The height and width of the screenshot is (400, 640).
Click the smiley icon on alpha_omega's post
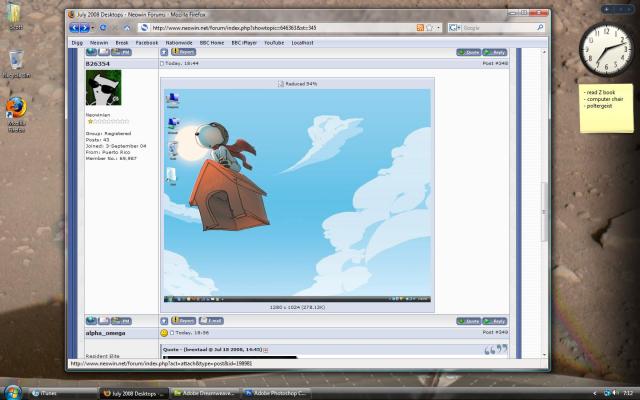(x=164, y=333)
